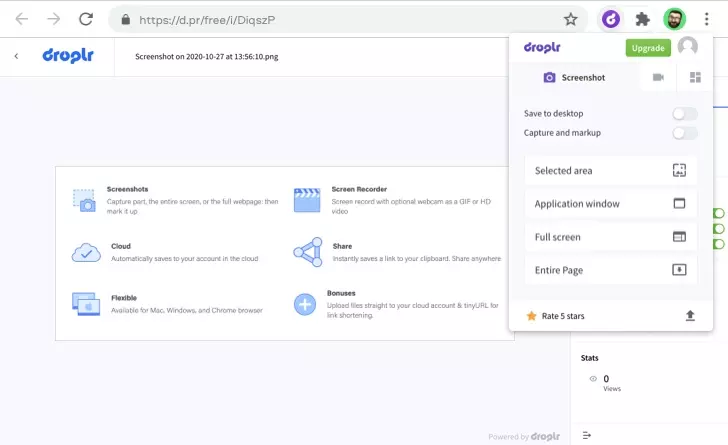728x445 pixels.
Task: Switch to the video recording tab
Action: 658,77
